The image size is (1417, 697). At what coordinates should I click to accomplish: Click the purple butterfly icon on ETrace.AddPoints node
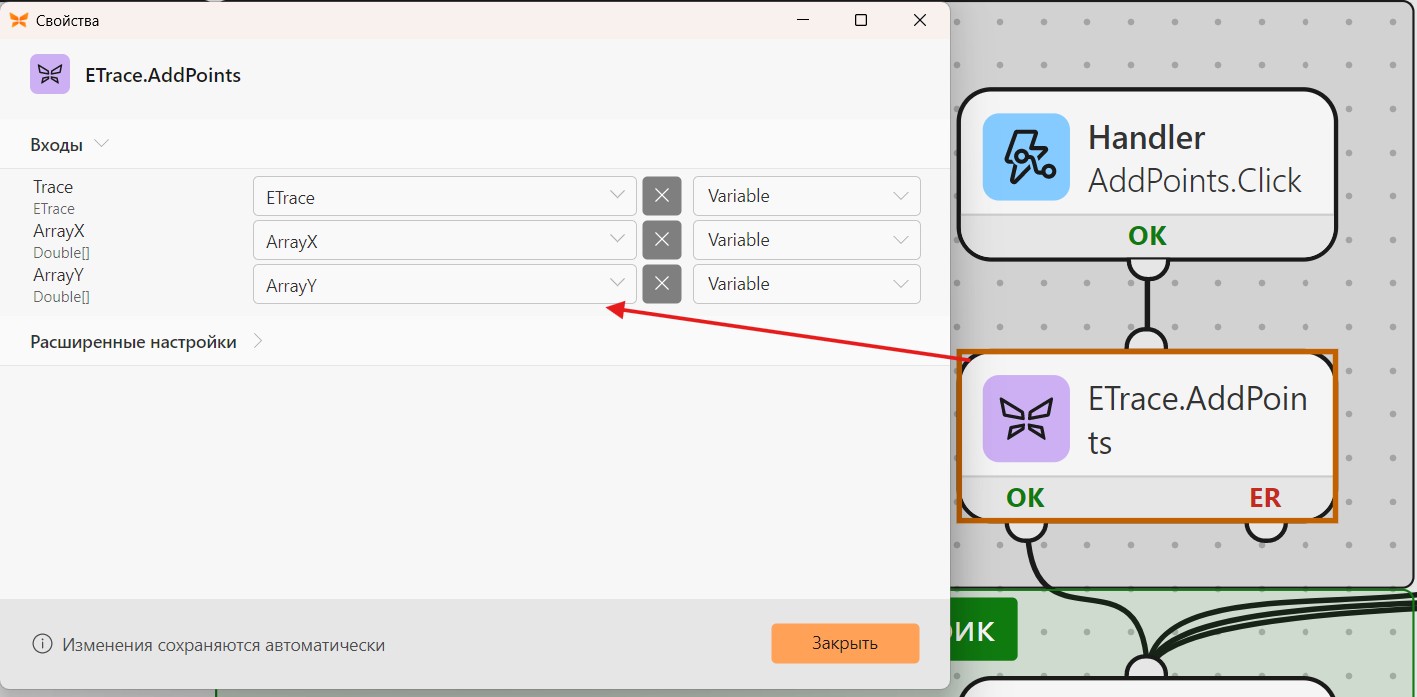1026,419
